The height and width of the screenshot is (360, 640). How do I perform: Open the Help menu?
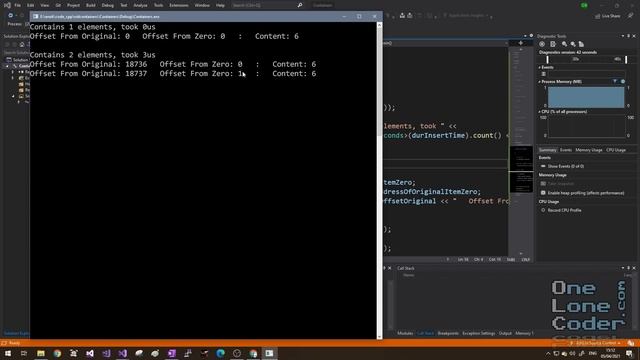[x=220, y=5]
